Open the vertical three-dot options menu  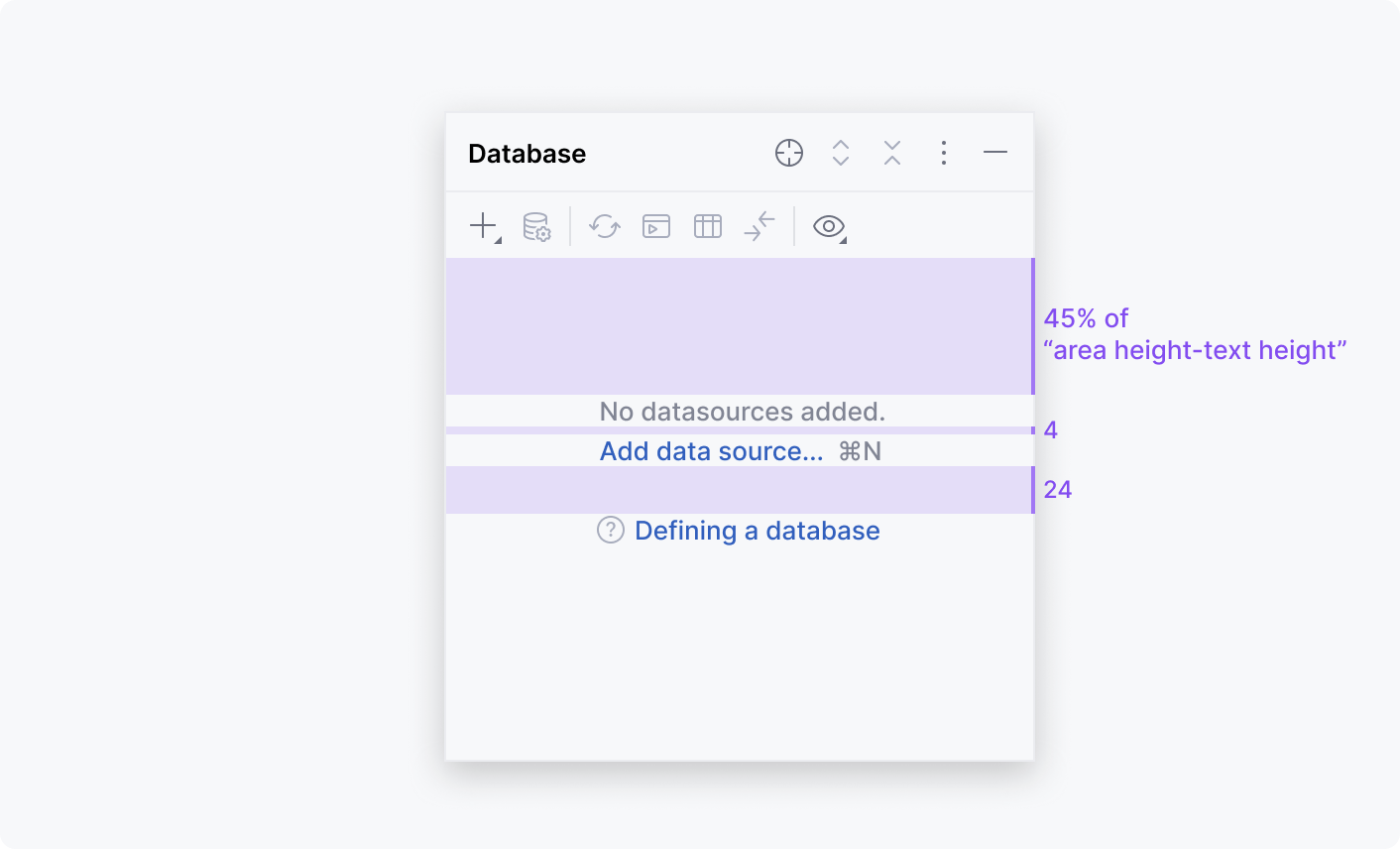pos(944,153)
